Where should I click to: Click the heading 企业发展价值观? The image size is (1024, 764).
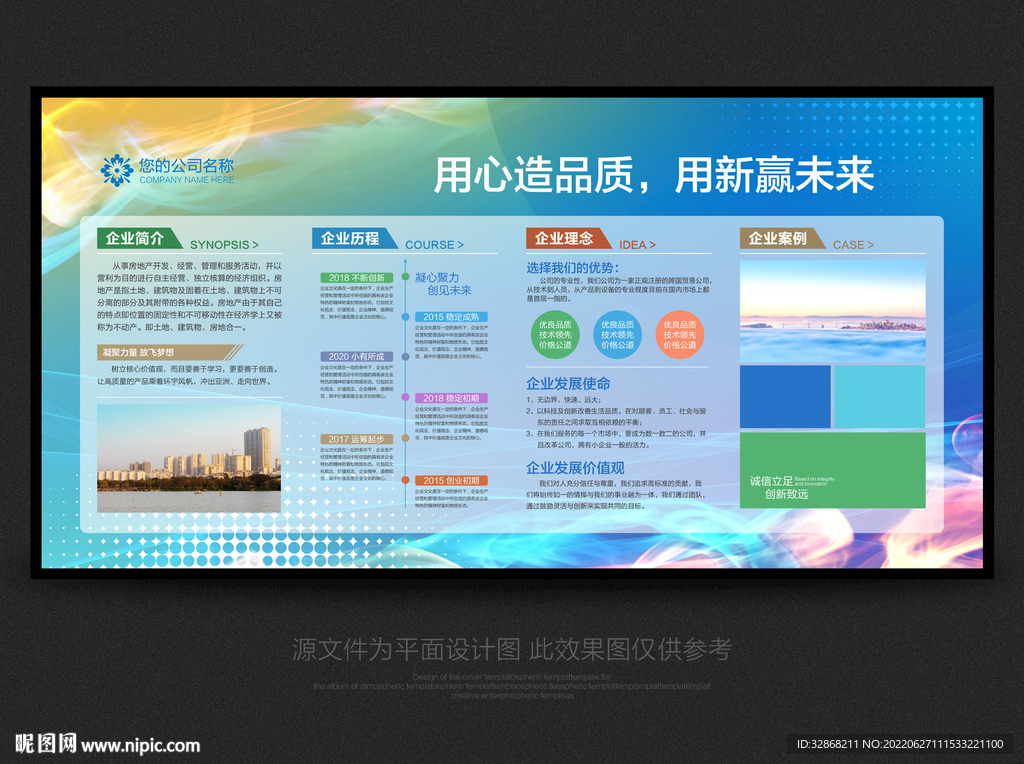575,468
